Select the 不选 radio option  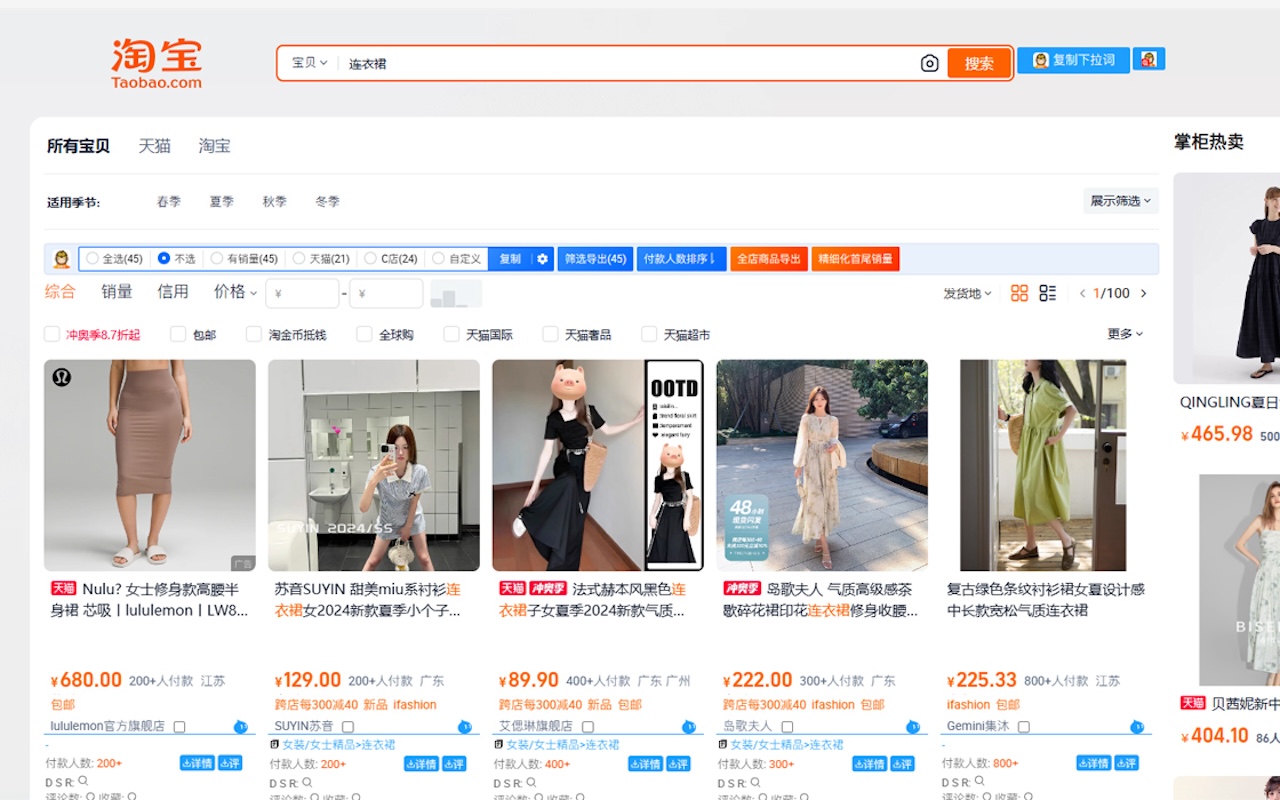(163, 258)
